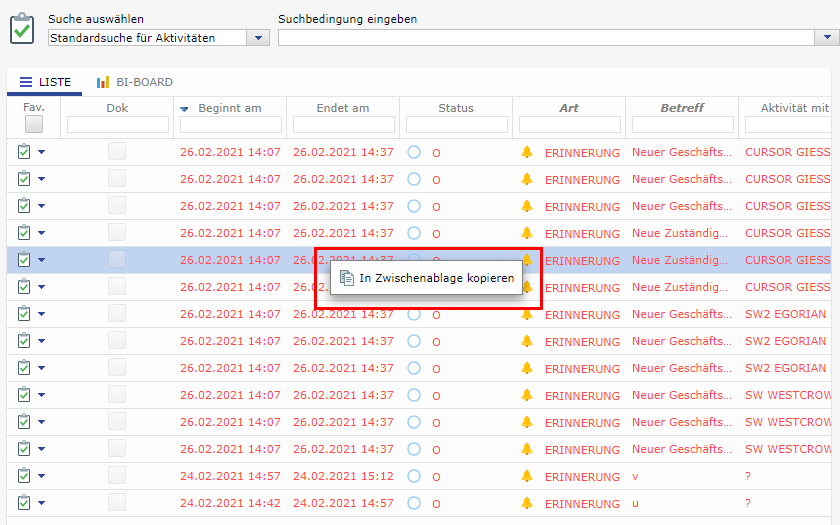This screenshot has height=525, width=840.
Task: Check the Dok checkbox in the 24.02.2021 14:42 row
Action: (117, 503)
